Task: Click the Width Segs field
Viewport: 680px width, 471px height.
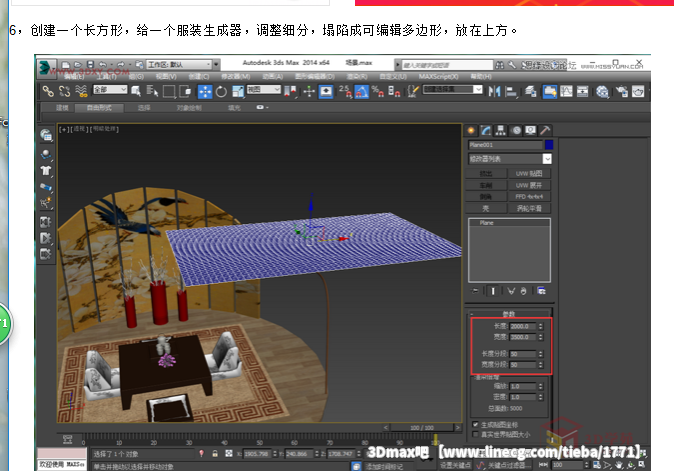Action: (x=523, y=365)
